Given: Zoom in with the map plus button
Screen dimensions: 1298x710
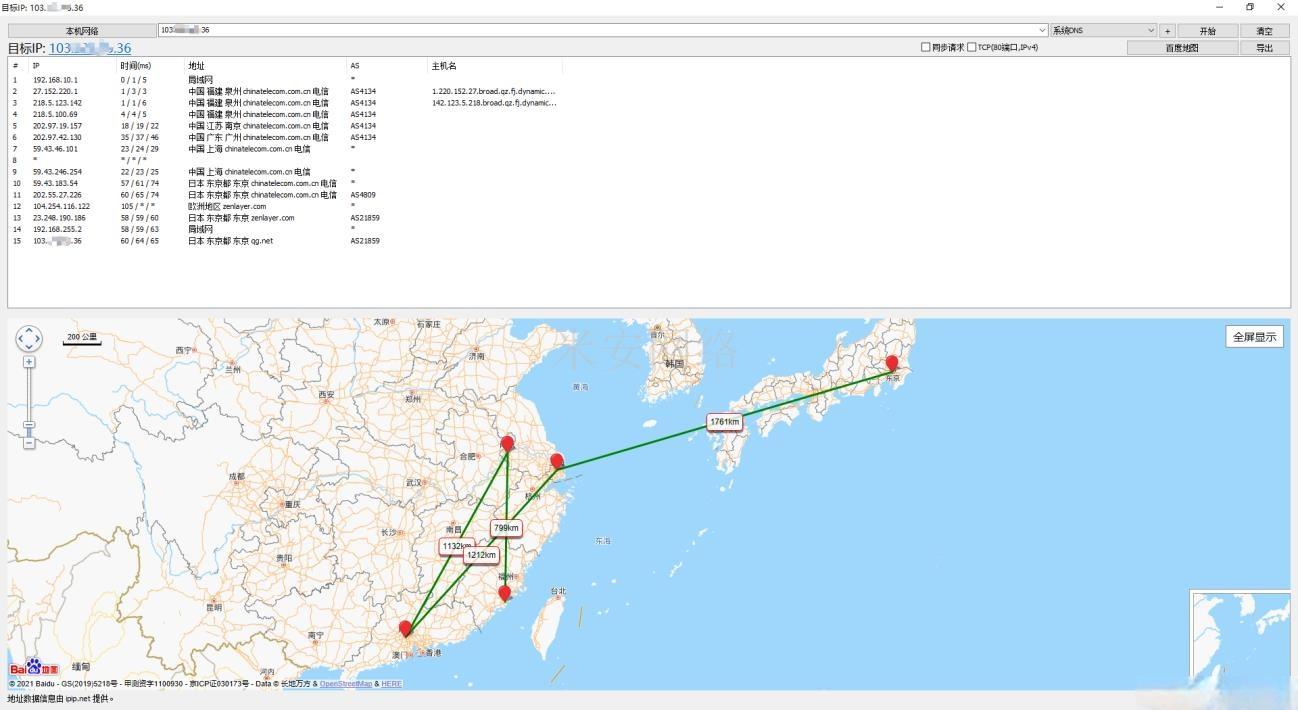Looking at the screenshot, I should pos(29,362).
